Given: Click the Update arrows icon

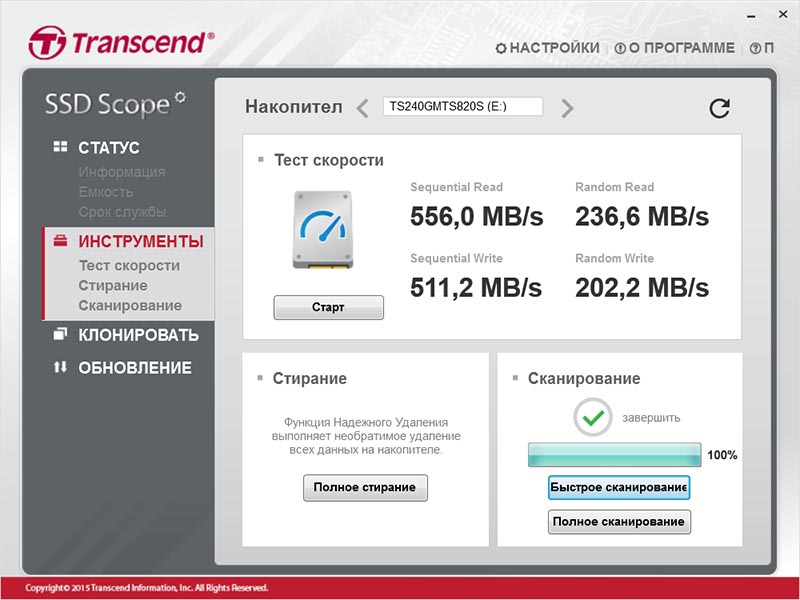Looking at the screenshot, I should tap(60, 367).
